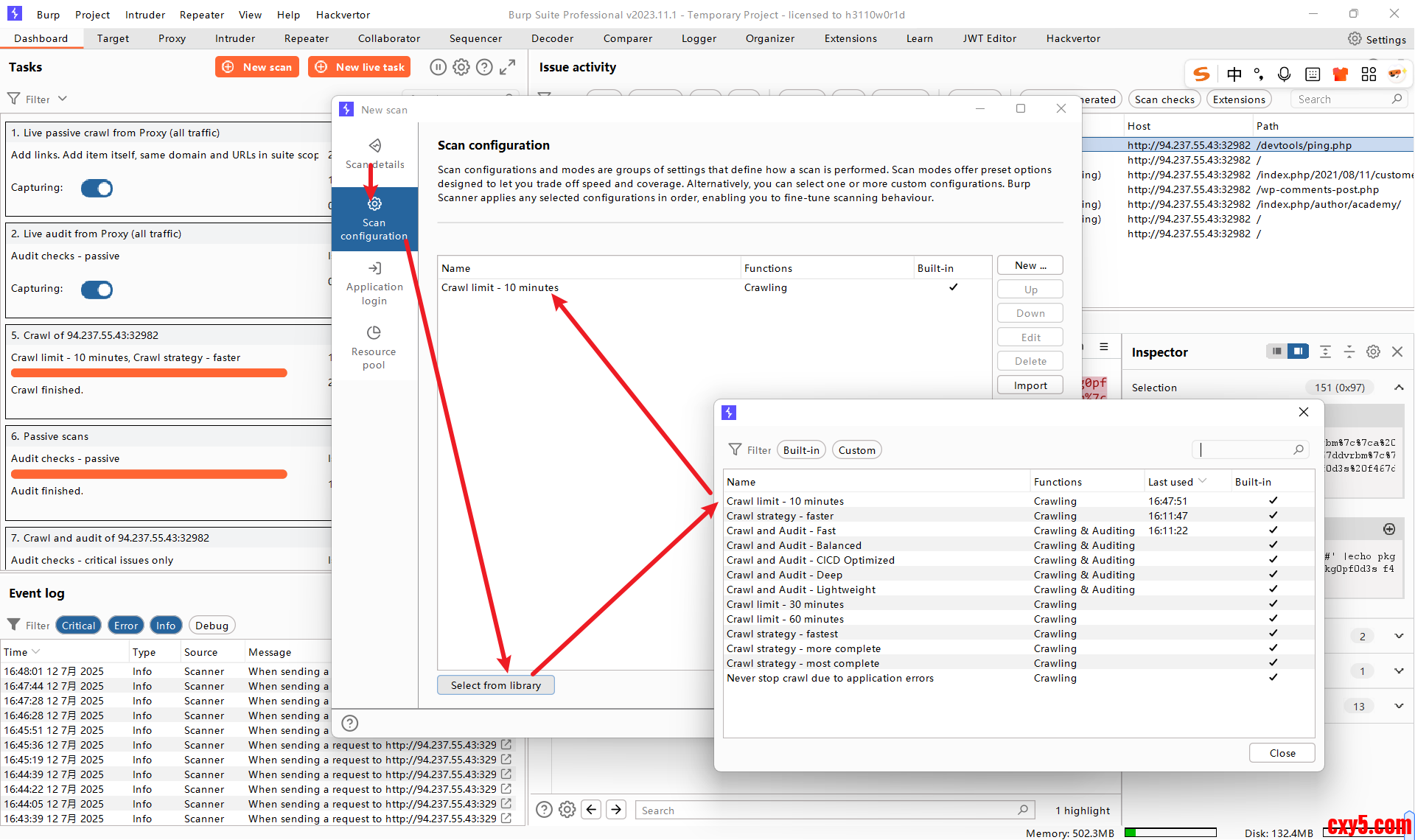Pause task execution icon in Tasks

(x=438, y=67)
